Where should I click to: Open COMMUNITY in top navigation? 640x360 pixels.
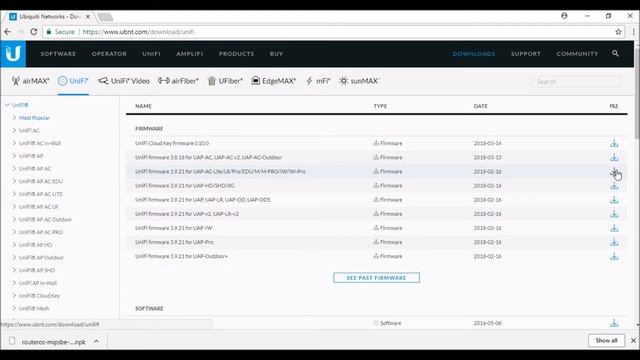click(x=577, y=54)
